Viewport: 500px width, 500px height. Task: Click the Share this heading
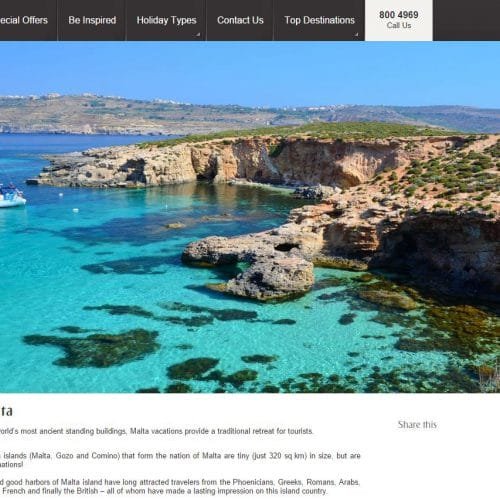417,425
